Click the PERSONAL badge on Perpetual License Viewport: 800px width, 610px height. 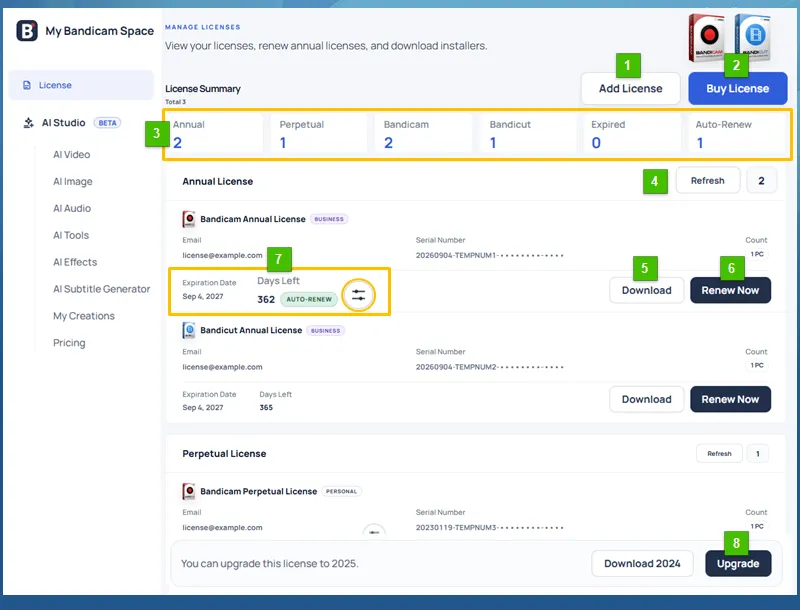coord(341,491)
